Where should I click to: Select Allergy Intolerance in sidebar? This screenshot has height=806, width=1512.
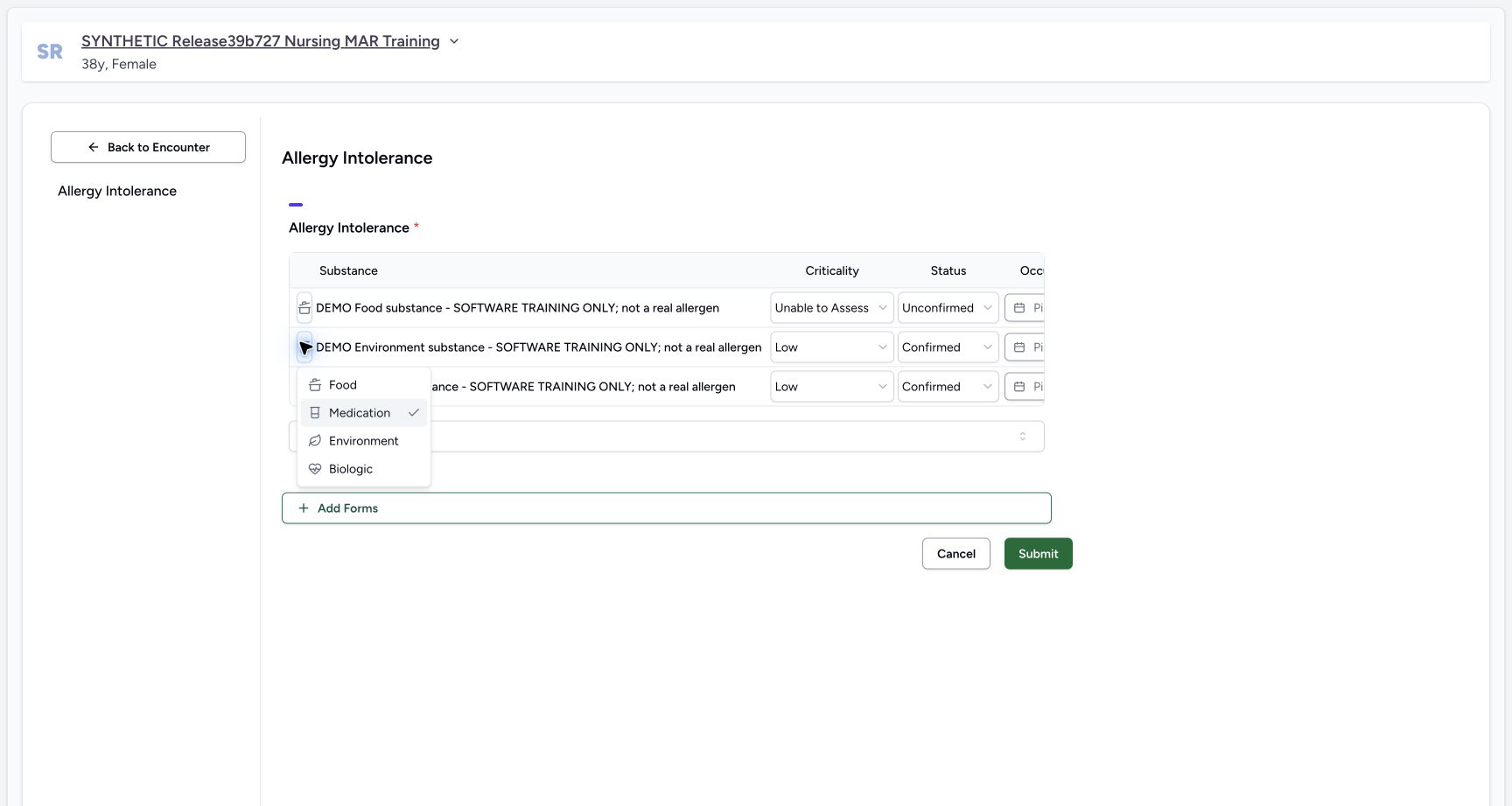(117, 191)
